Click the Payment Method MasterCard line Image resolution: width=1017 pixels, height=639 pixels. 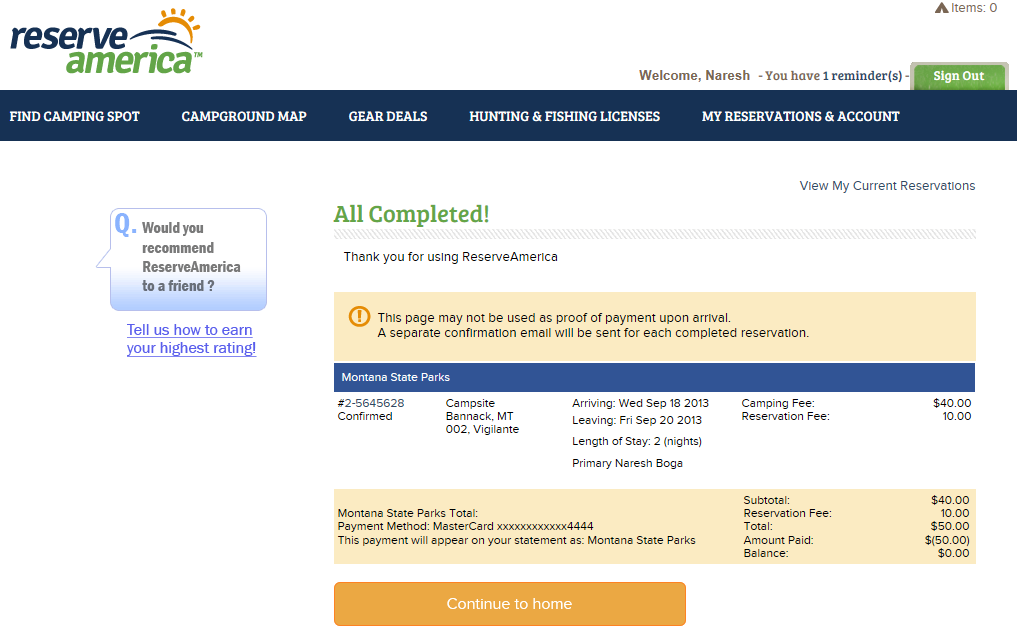coord(465,526)
